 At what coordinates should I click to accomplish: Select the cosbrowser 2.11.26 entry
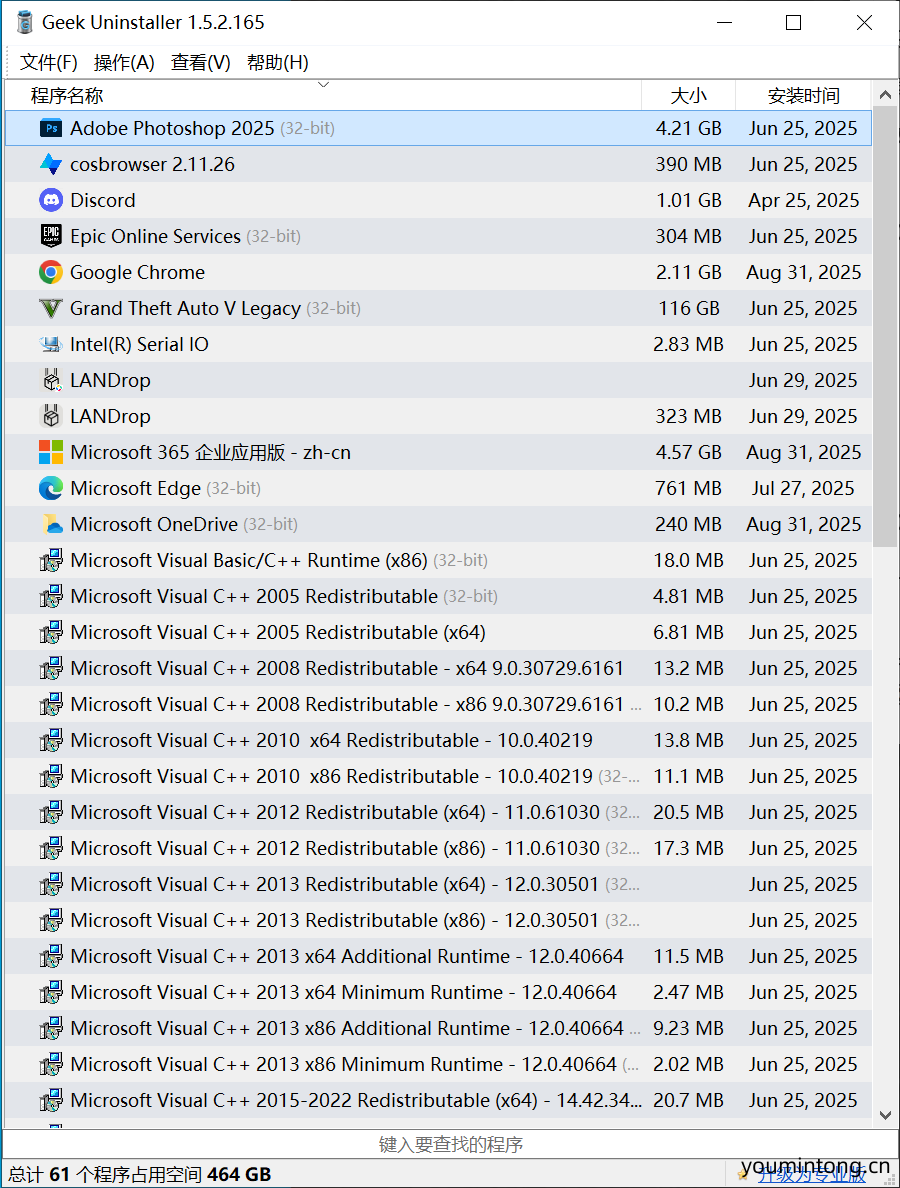(152, 164)
